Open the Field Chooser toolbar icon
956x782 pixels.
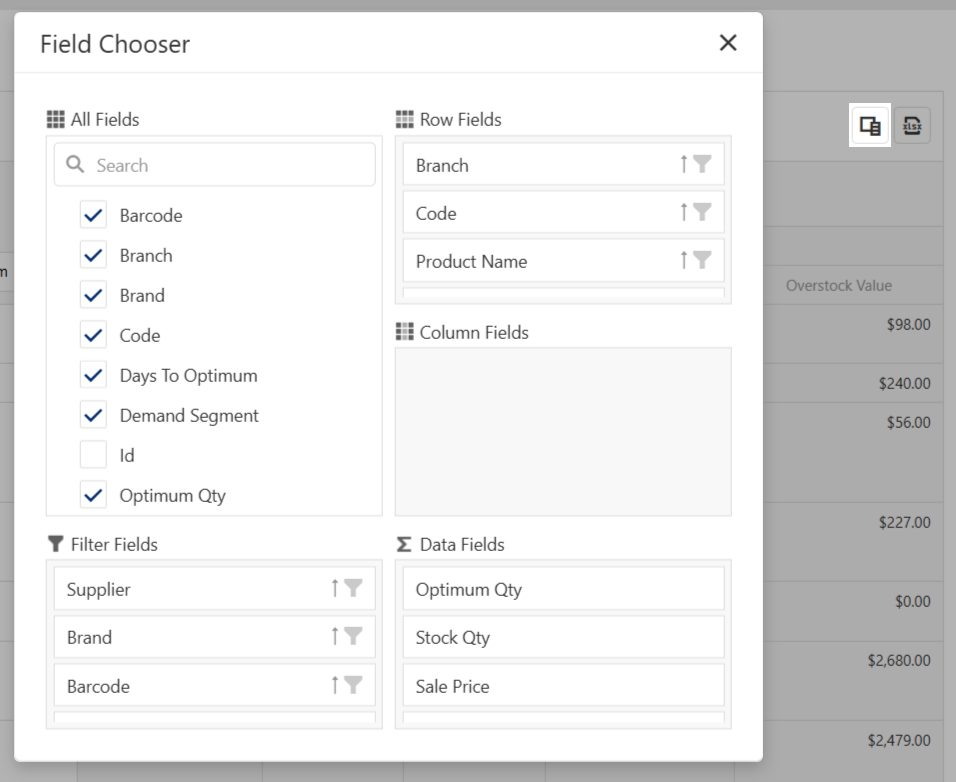[x=870, y=126]
